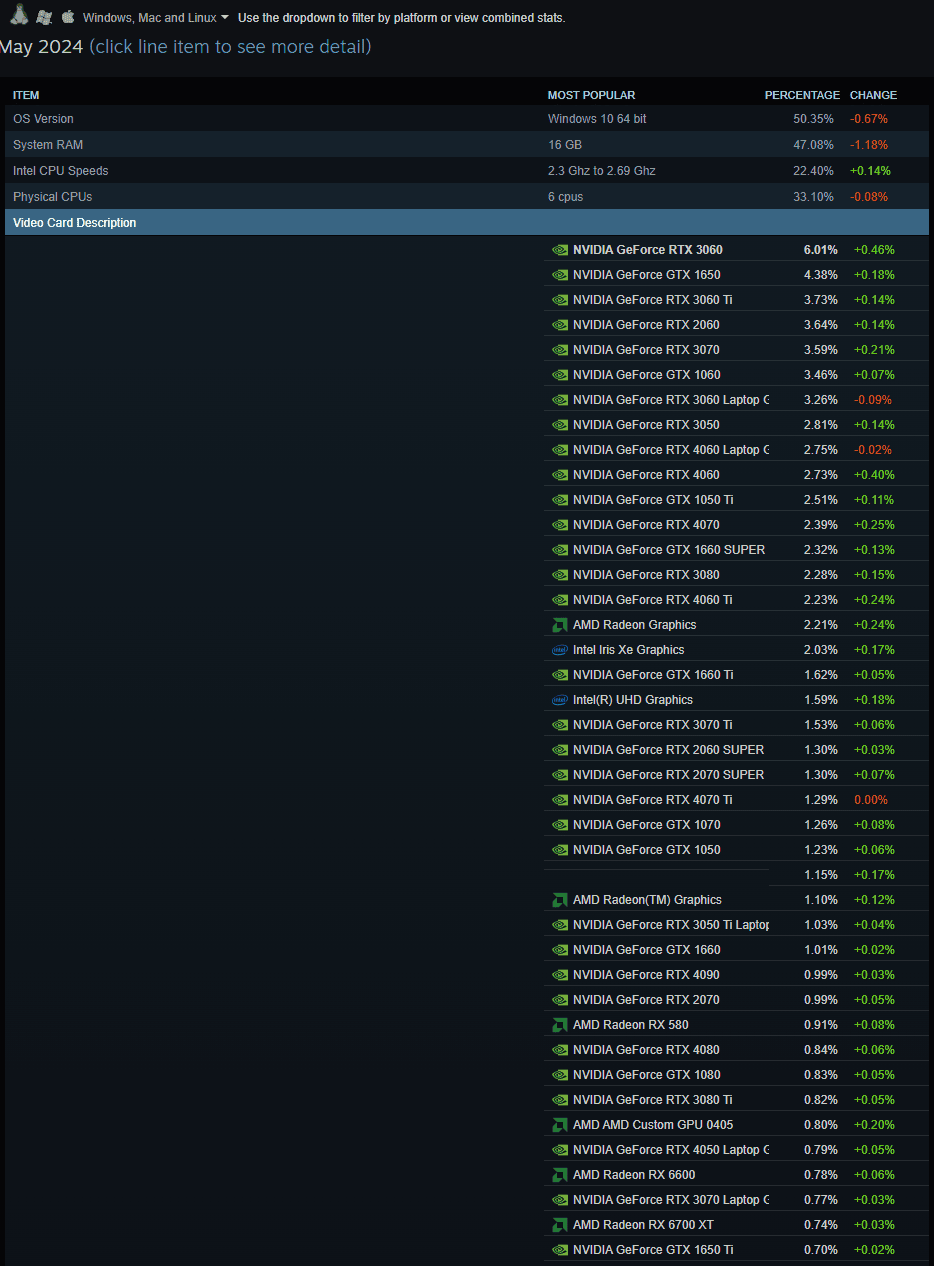Click the NVIDIA icon next to RTX 3060 Ti

pos(560,300)
